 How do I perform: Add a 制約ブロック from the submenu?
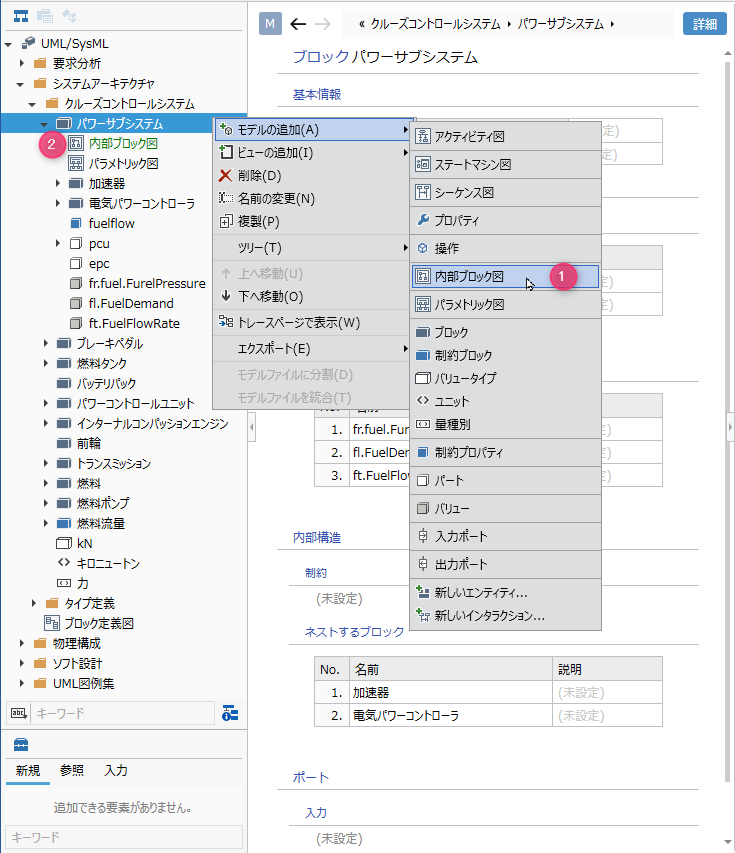click(505, 355)
